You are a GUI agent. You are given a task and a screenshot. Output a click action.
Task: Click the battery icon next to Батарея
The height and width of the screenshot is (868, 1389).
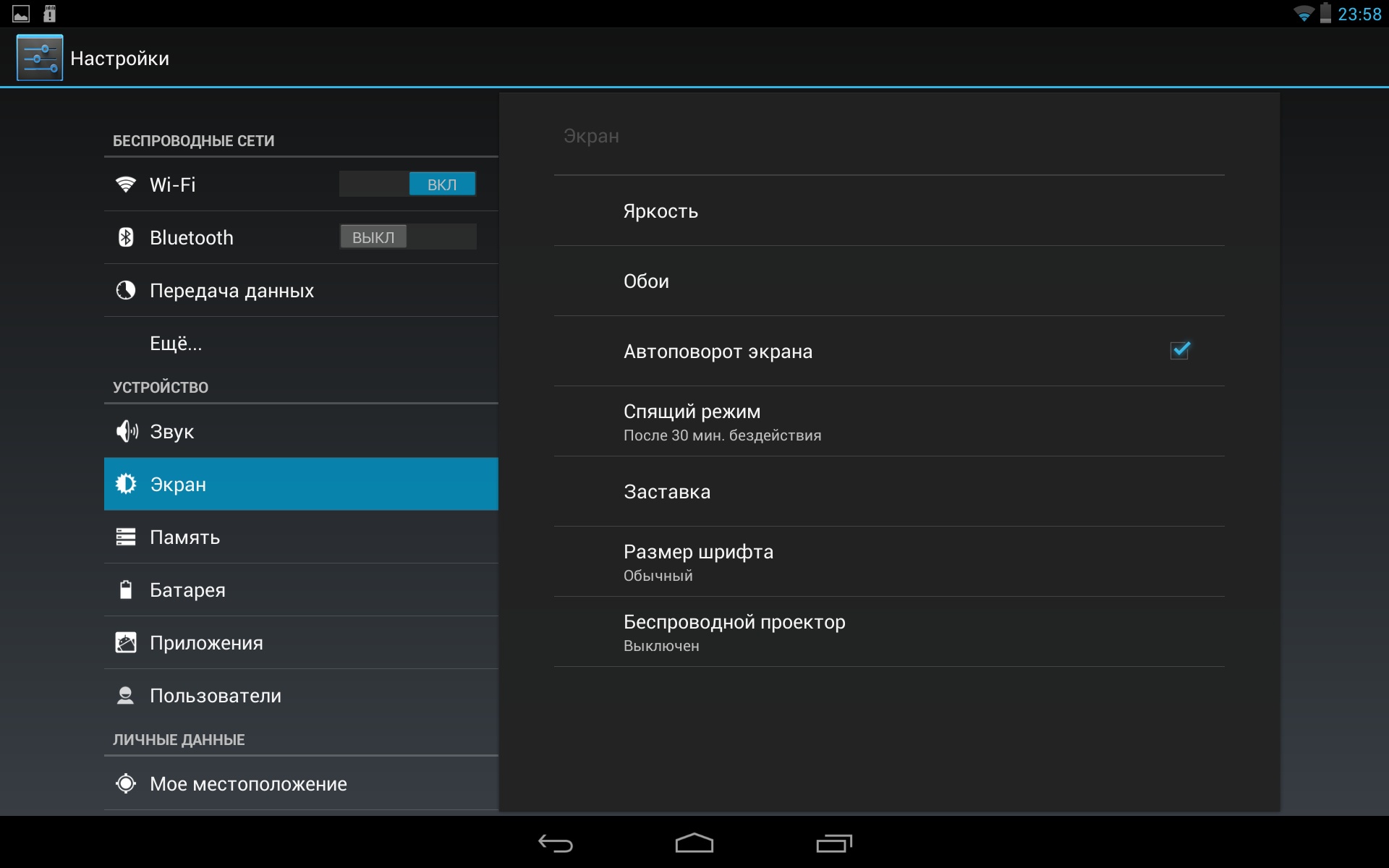(126, 590)
